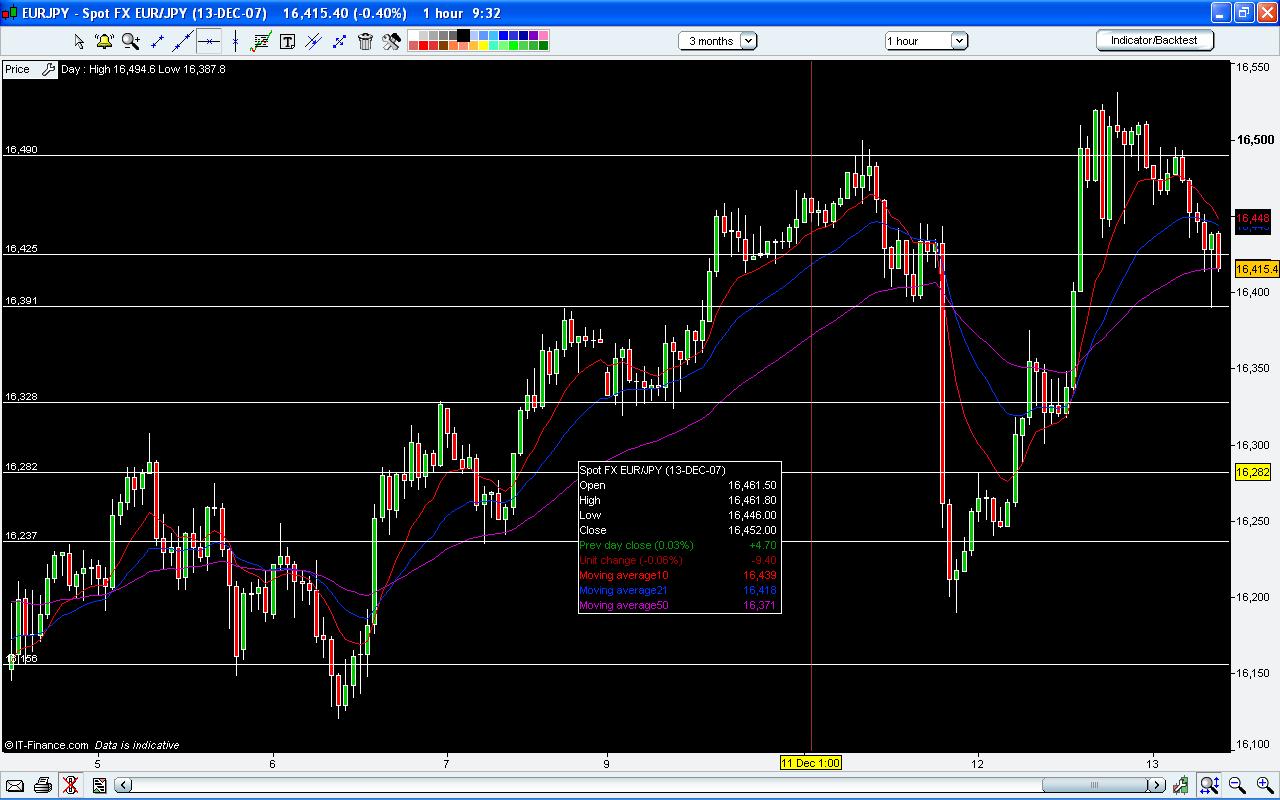
Task: Select the arrow pointer tool
Action: 79,41
